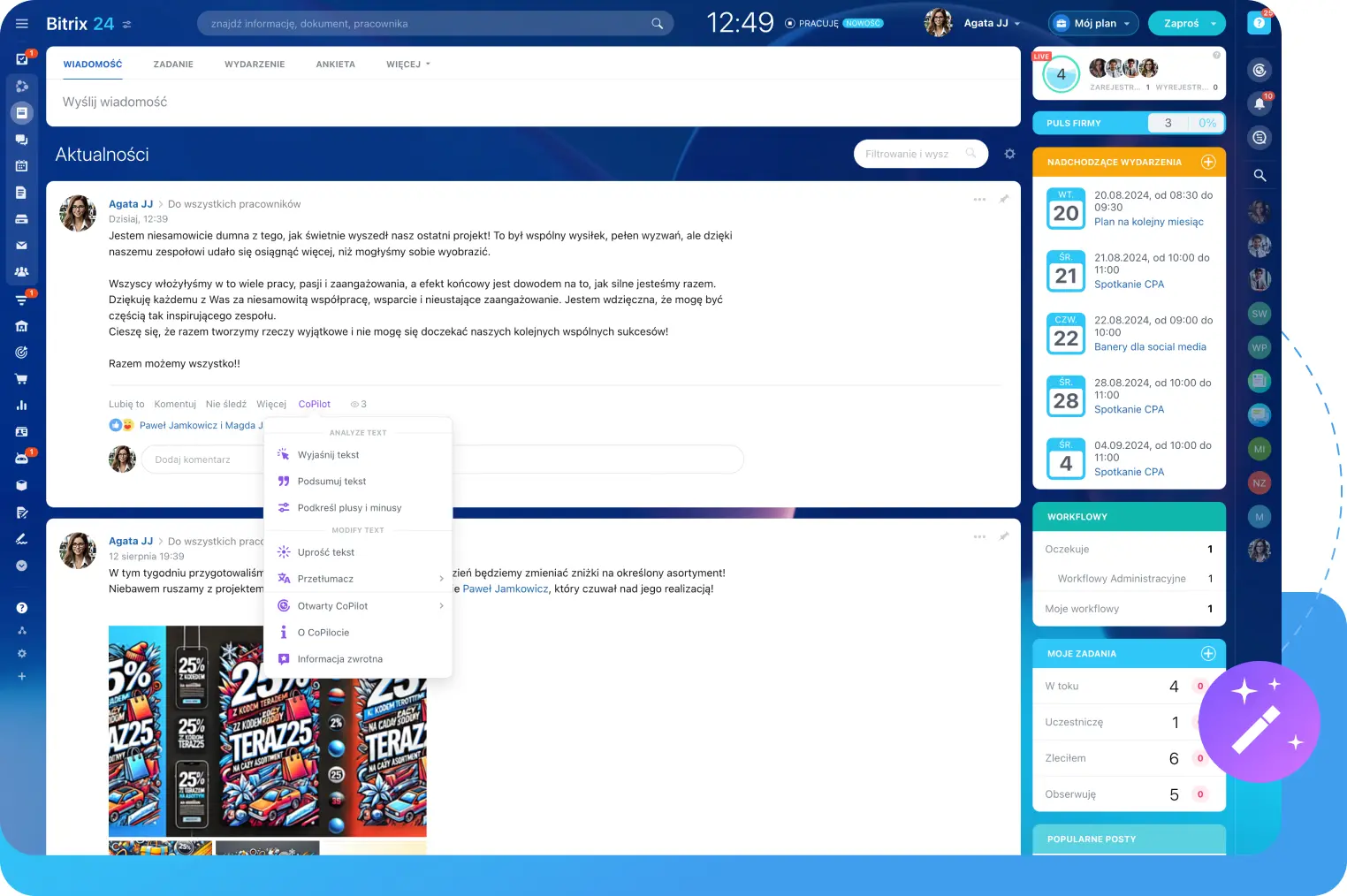Click the Dodaj komentarz input field
Viewport: 1347px width, 896px height.
[203, 459]
